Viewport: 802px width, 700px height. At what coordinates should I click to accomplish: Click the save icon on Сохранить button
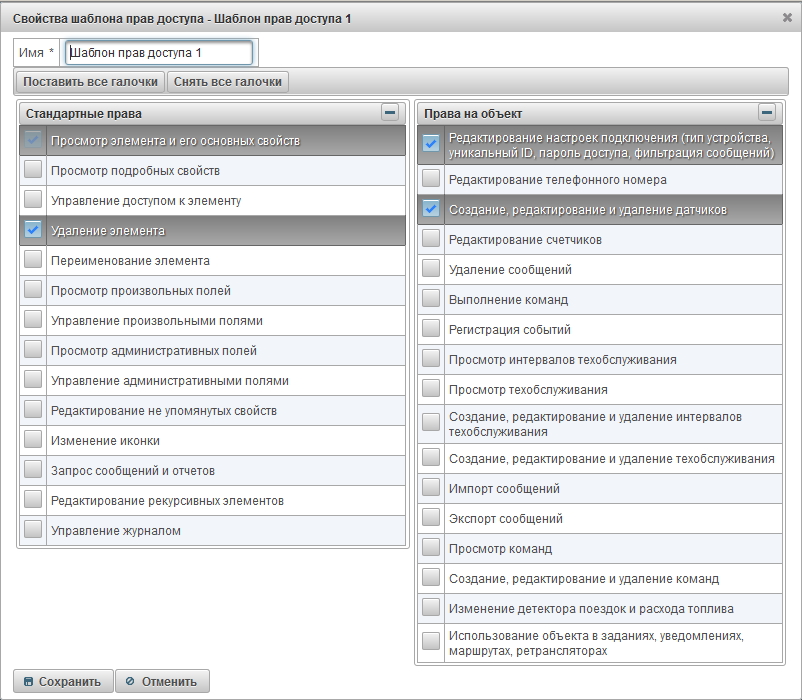pyautogui.click(x=28, y=682)
